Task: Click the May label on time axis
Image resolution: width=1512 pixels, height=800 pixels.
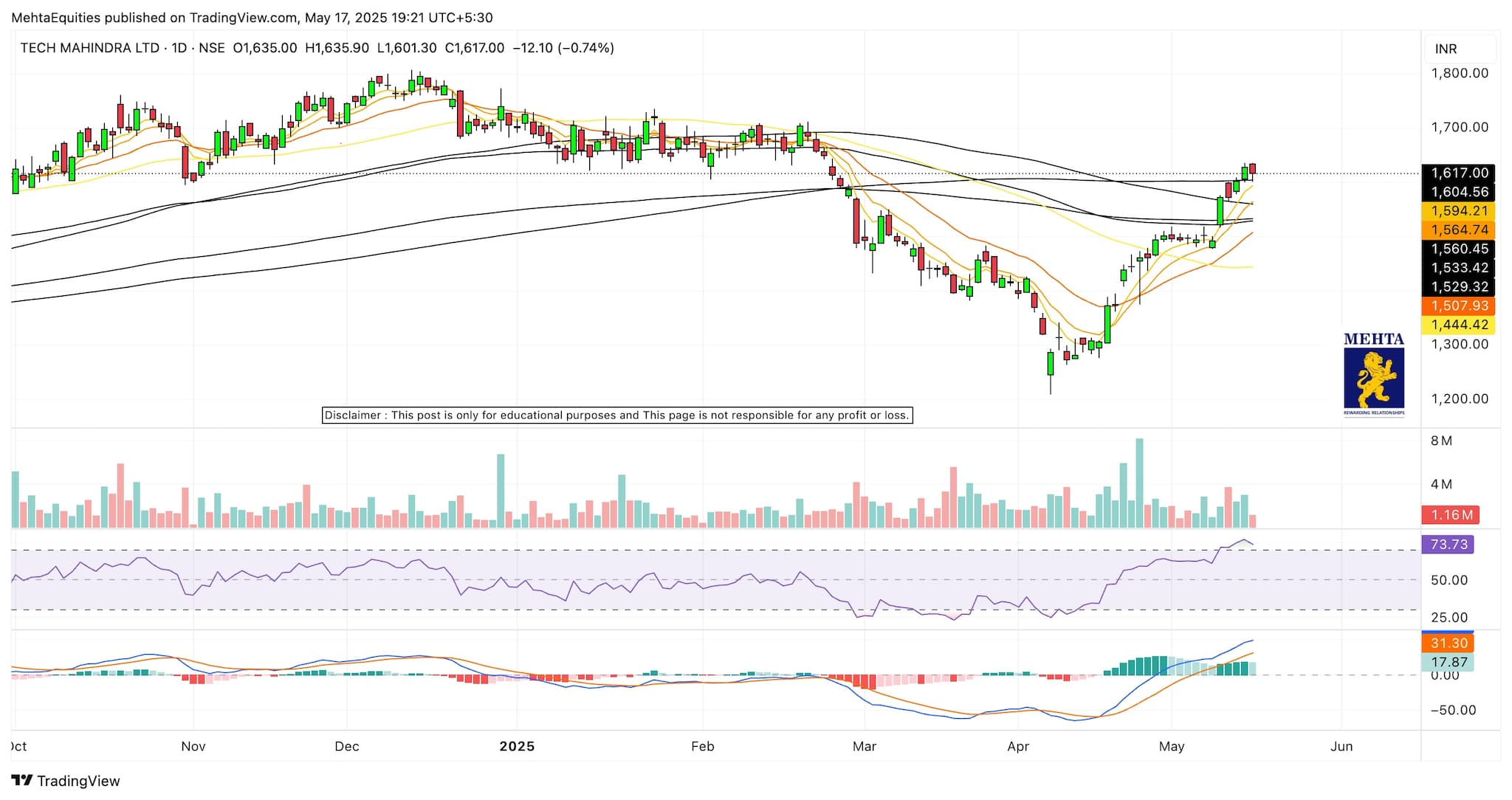Action: 1172,746
